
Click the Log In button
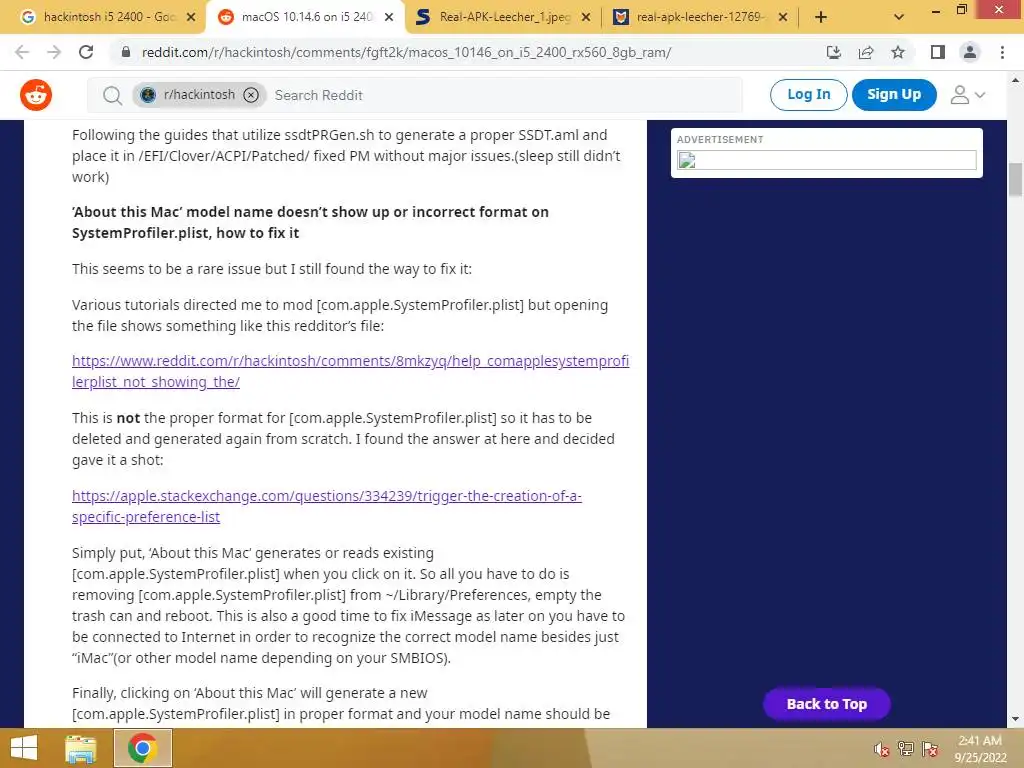tap(808, 95)
